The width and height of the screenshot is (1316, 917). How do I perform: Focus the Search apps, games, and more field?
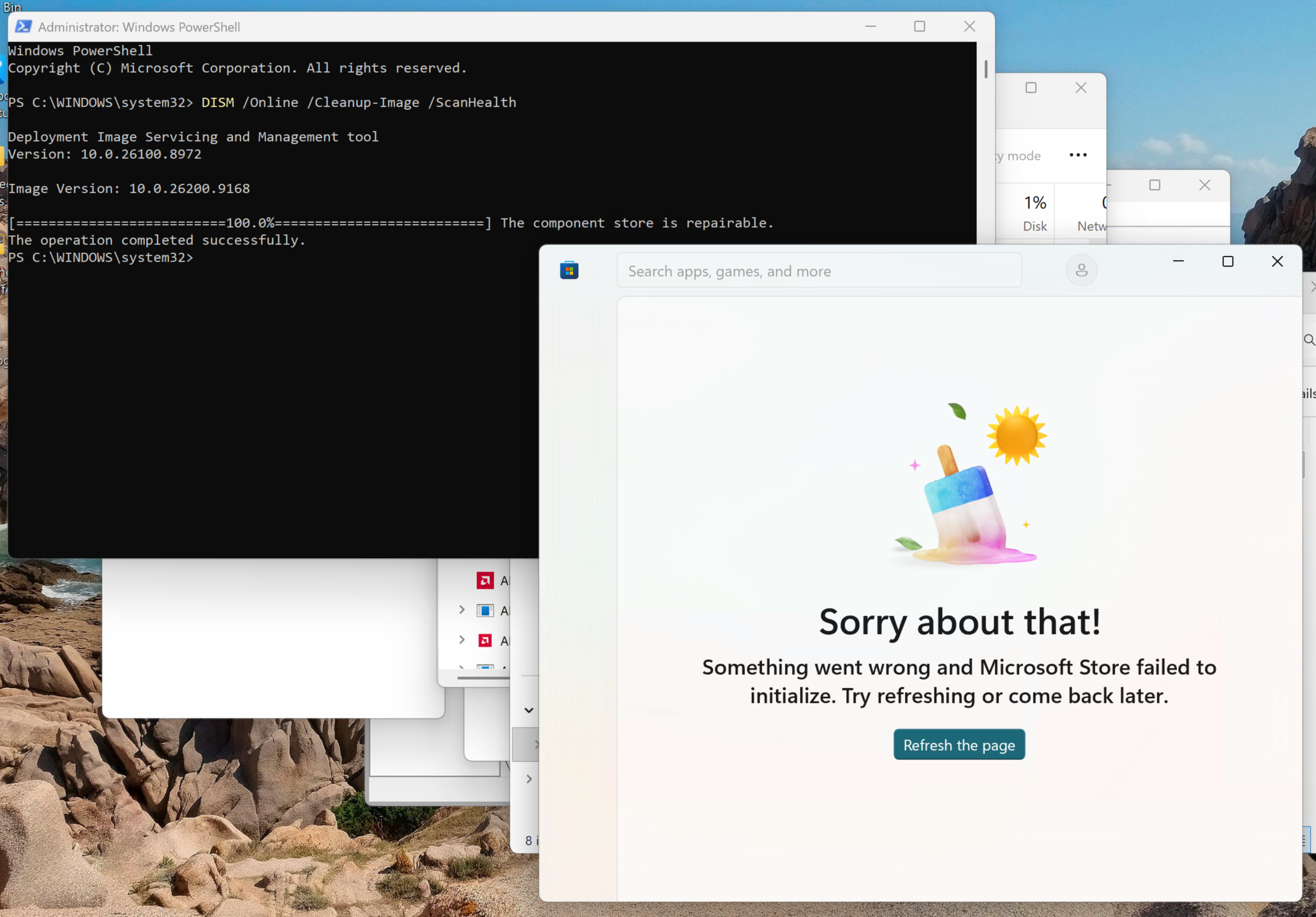(x=819, y=271)
